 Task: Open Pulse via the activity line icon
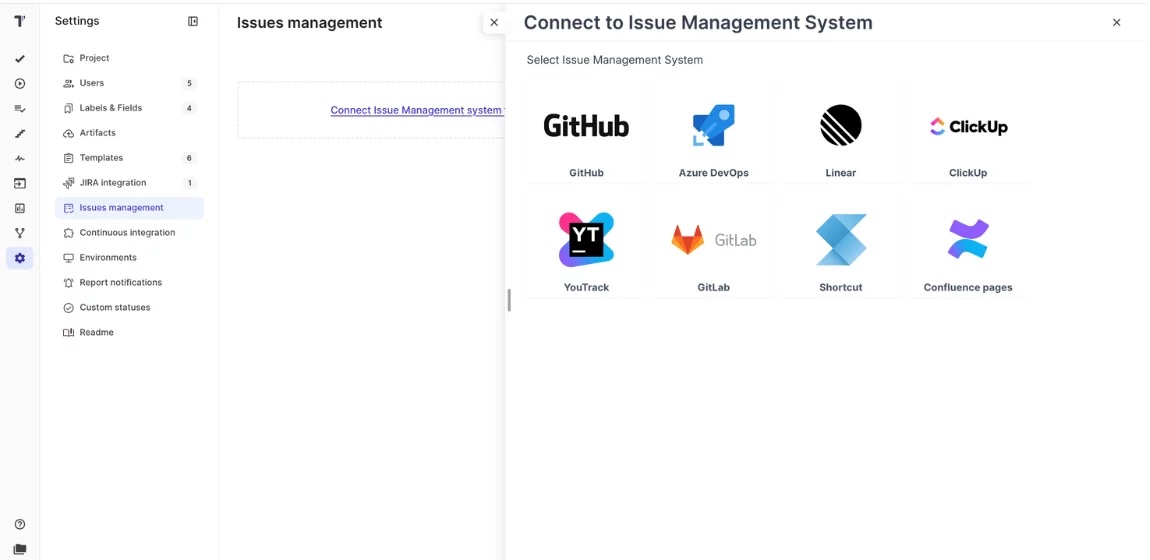[20, 158]
